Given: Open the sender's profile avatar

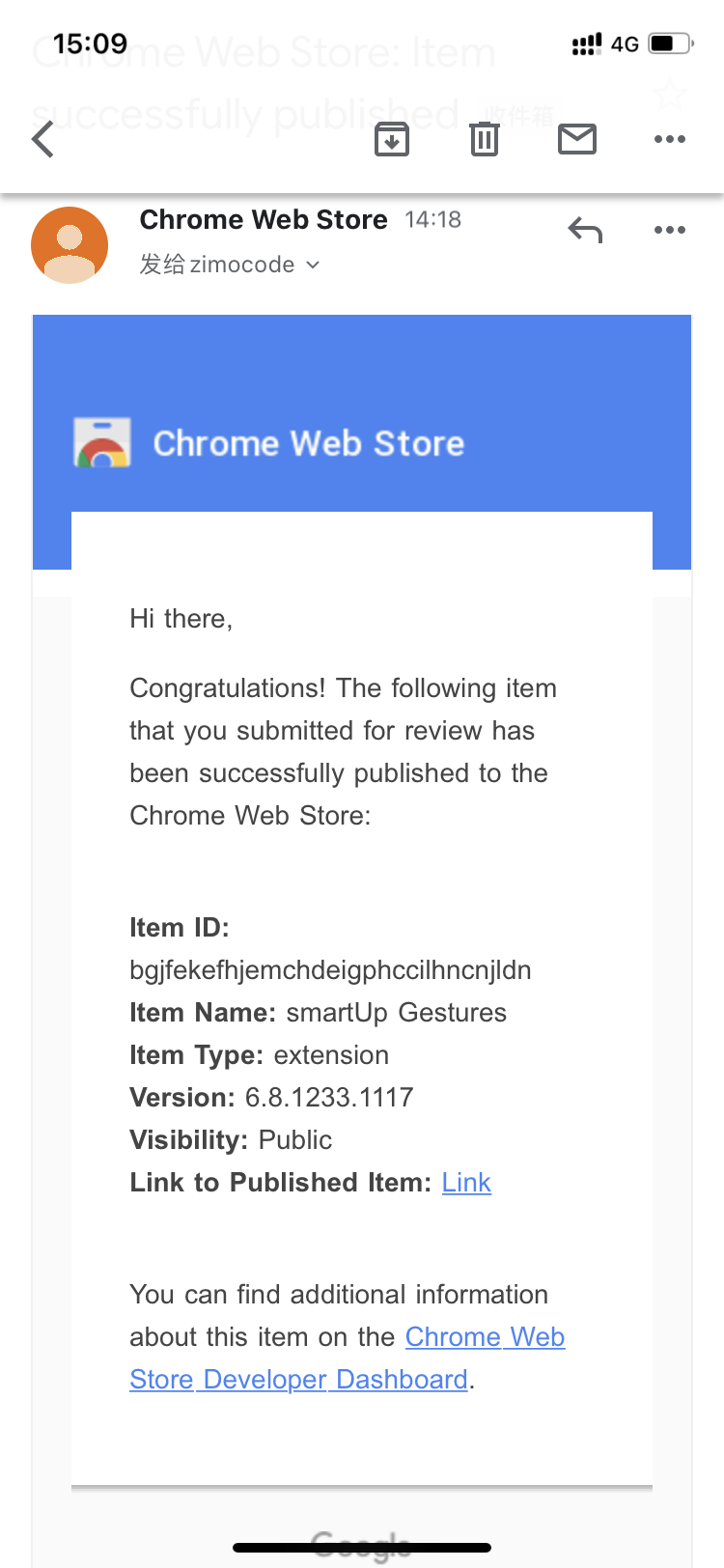Looking at the screenshot, I should (69, 244).
